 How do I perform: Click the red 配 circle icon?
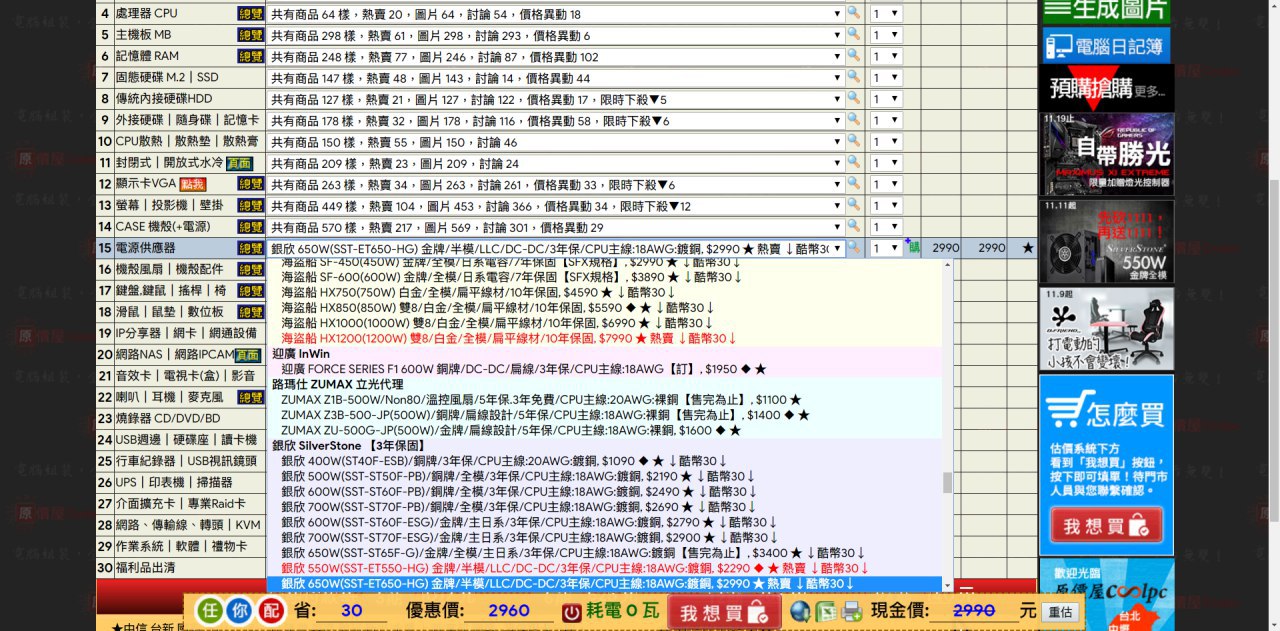pos(270,612)
